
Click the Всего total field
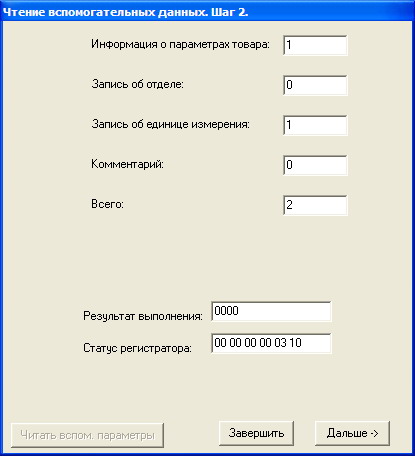[315, 205]
